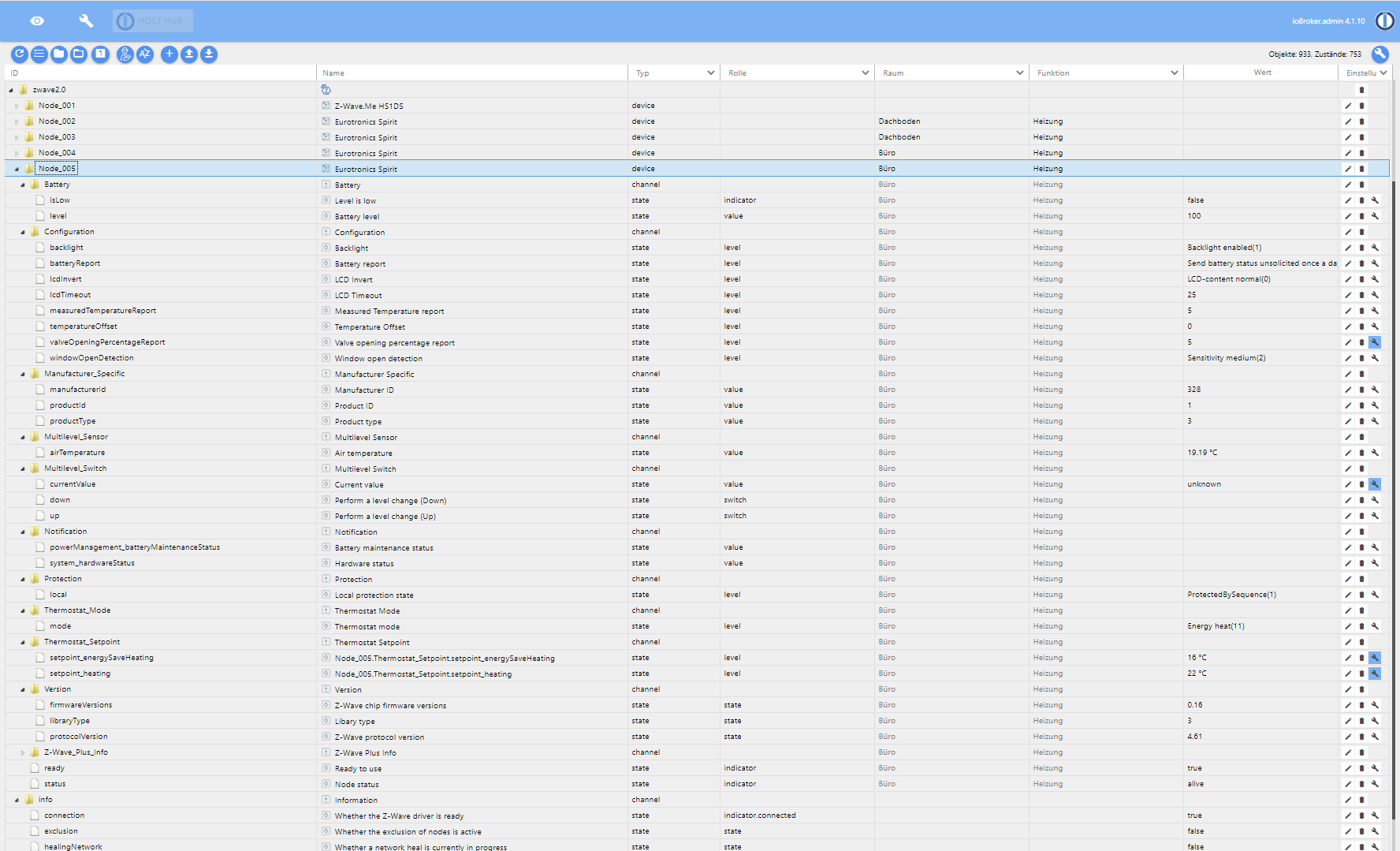Open custom settings wrench for the isLow state
The image size is (1400, 851).
click(x=1375, y=200)
